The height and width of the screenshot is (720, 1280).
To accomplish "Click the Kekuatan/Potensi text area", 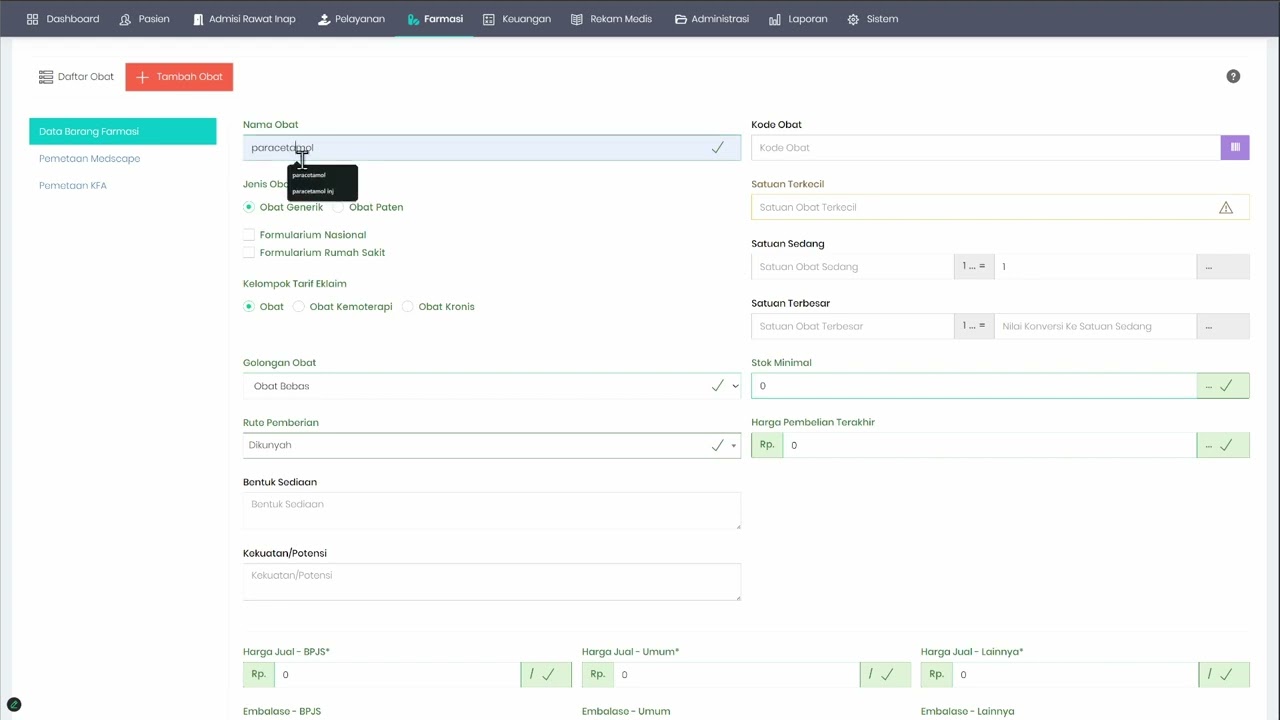I will point(492,581).
